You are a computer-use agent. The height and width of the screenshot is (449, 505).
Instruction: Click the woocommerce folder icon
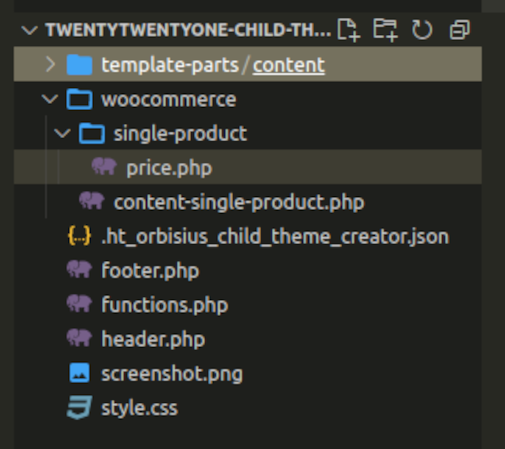79,99
